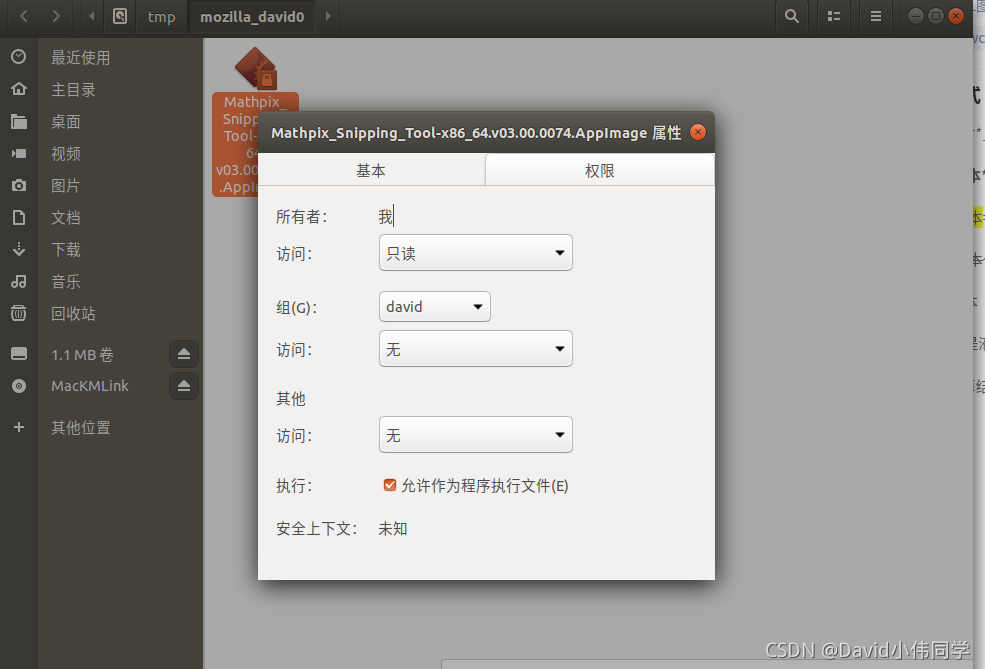Select the 1.1 MB 卷 volume
Screen dimensions: 985x669
(x=83, y=354)
